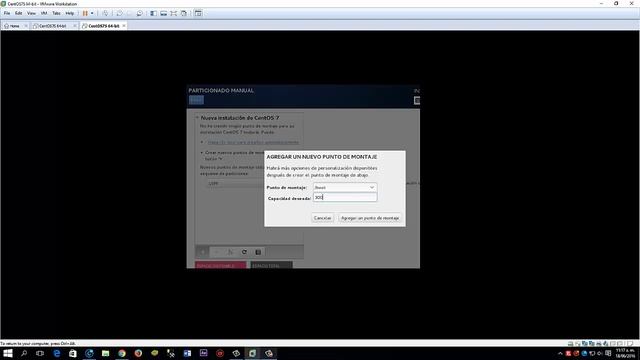This screenshot has width=640, height=360.
Task: Click the Take Snapshot toolbar icon
Action: 120,13
